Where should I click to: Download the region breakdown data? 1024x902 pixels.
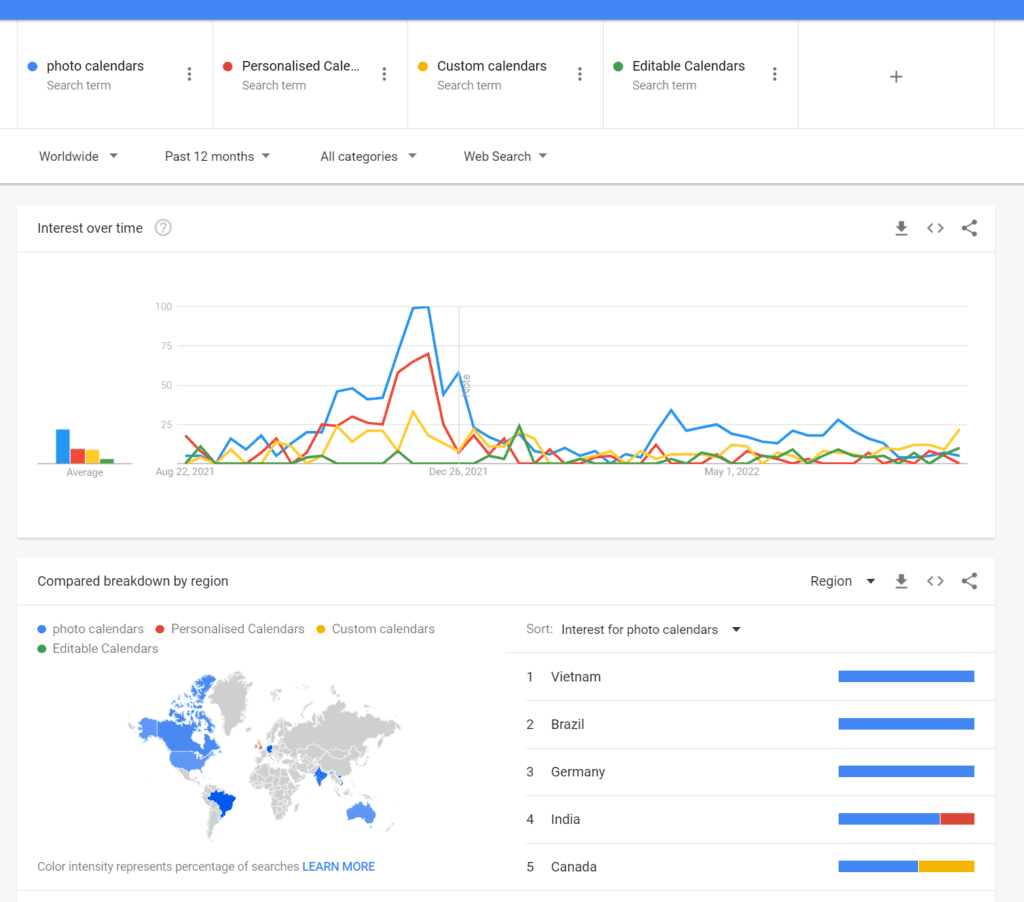point(901,581)
